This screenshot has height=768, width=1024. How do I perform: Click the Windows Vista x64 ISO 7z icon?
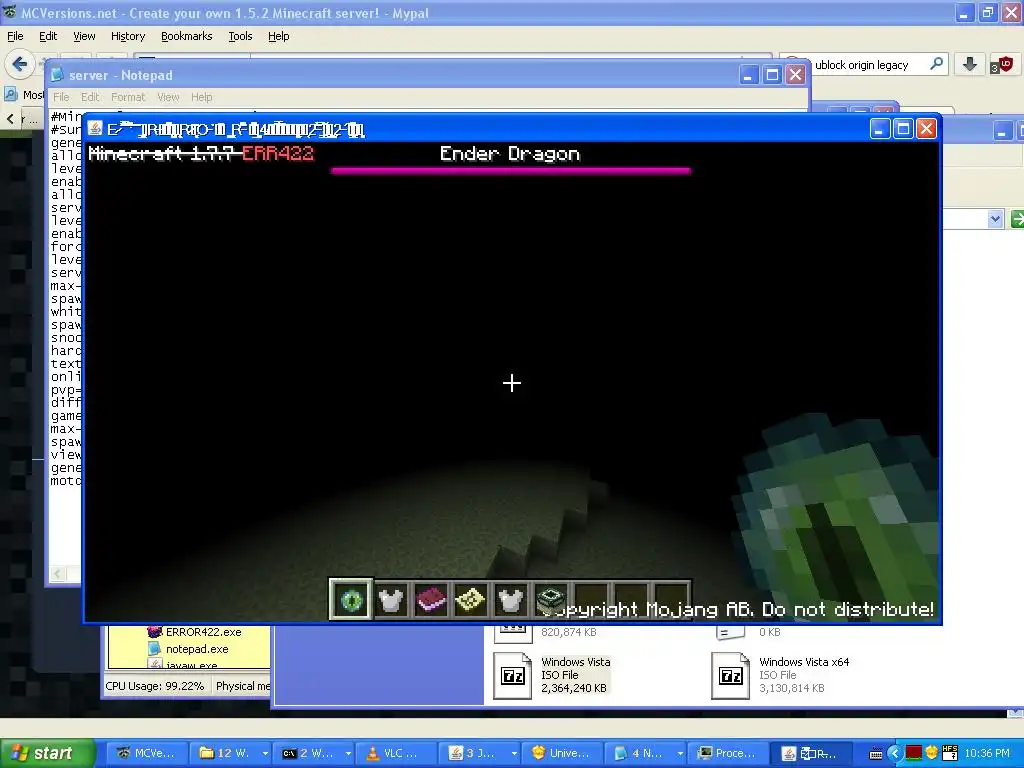pos(730,676)
